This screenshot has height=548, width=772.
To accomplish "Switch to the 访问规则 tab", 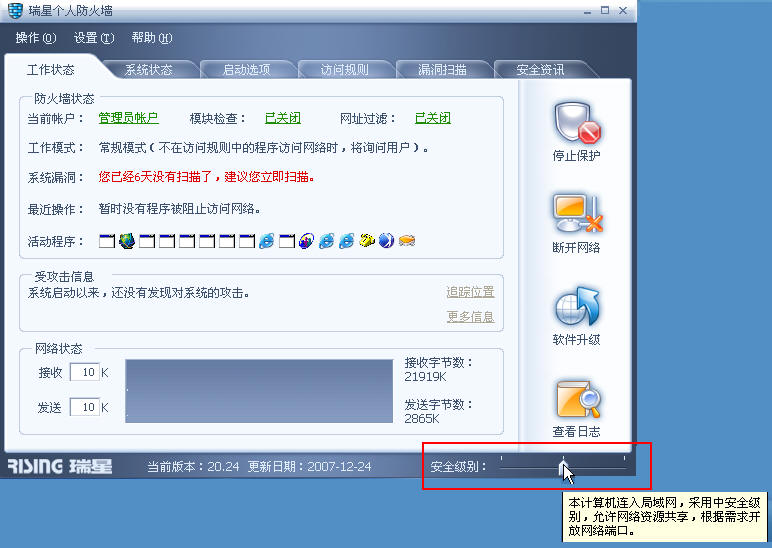I will 344,69.
